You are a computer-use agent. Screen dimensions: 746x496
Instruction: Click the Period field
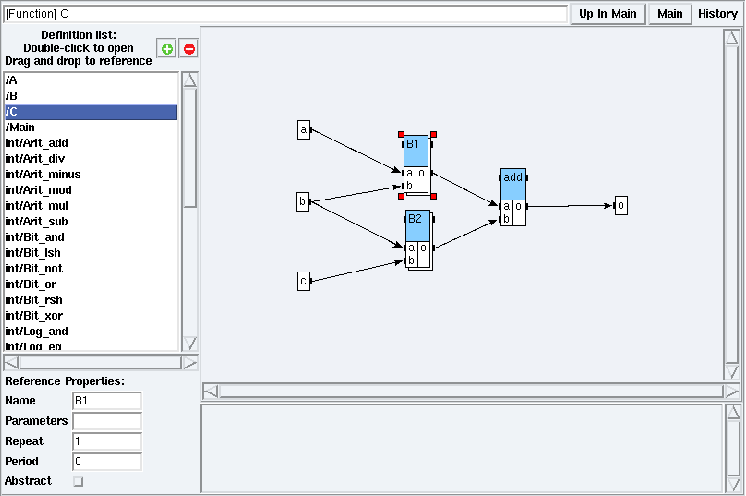pyautogui.click(x=107, y=461)
